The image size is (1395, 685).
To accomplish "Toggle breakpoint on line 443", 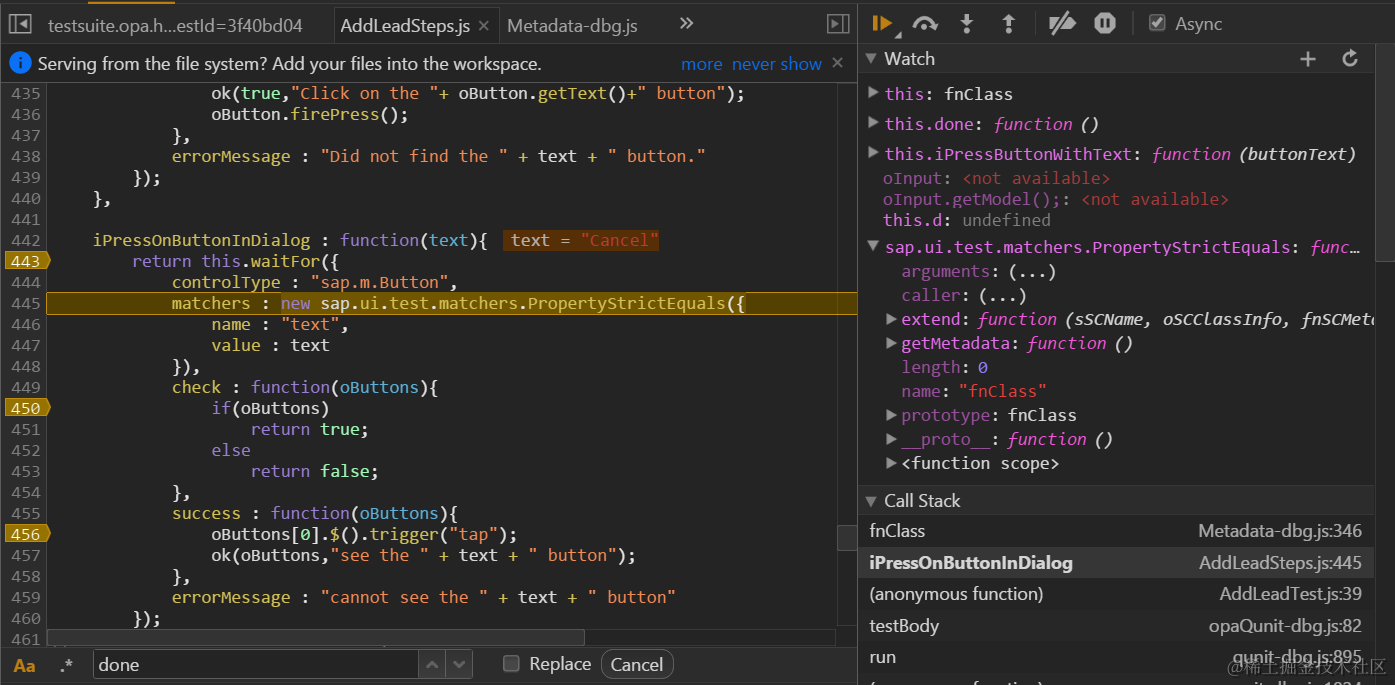I will click(25, 261).
